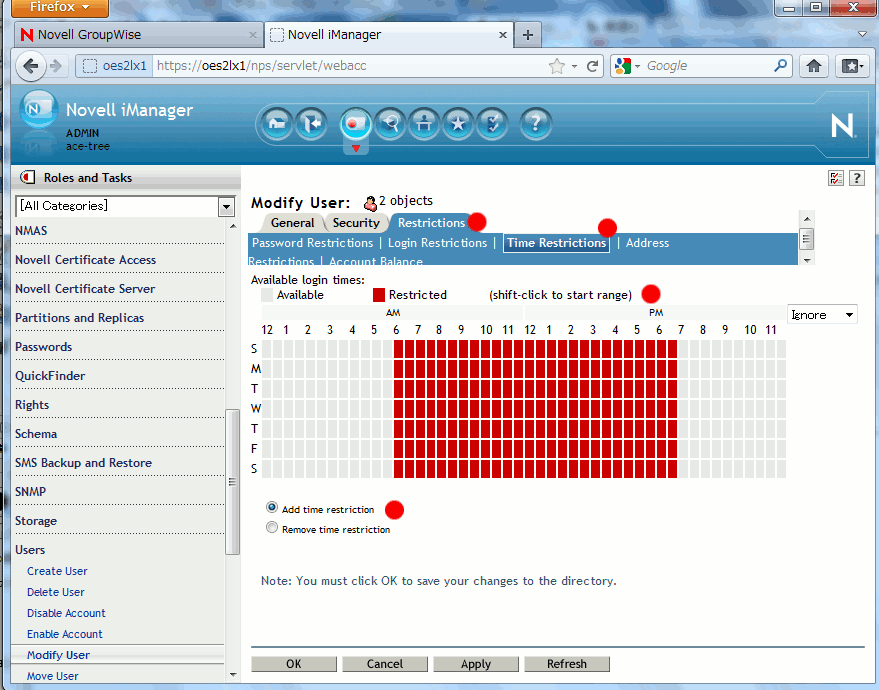
Task: Click the Cancel button
Action: tap(385, 664)
